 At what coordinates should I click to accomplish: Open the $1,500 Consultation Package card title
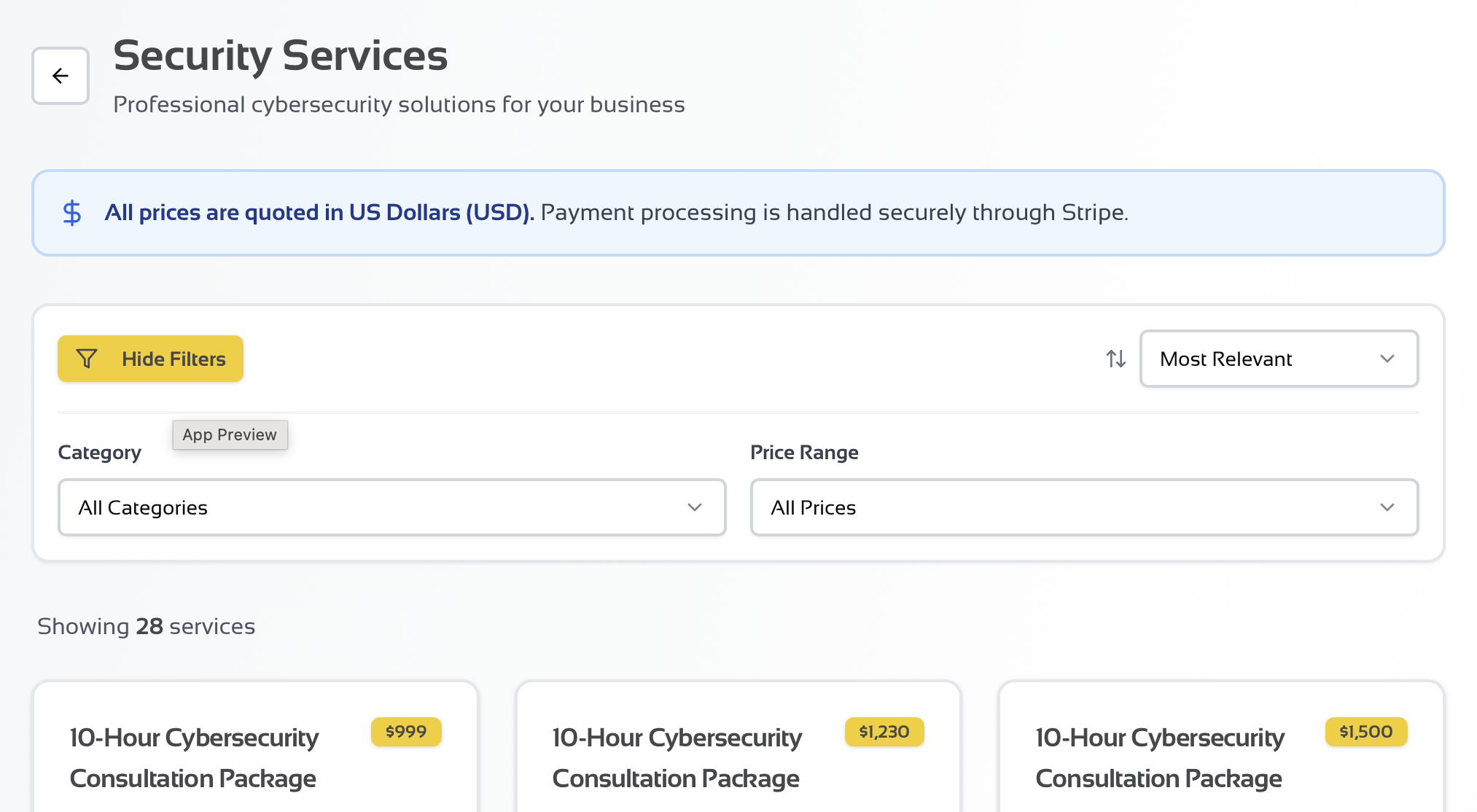[1159, 758]
